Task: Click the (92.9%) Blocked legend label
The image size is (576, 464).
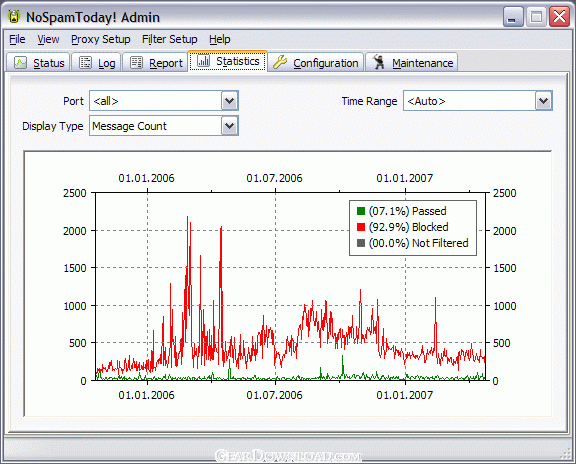Action: [408, 227]
